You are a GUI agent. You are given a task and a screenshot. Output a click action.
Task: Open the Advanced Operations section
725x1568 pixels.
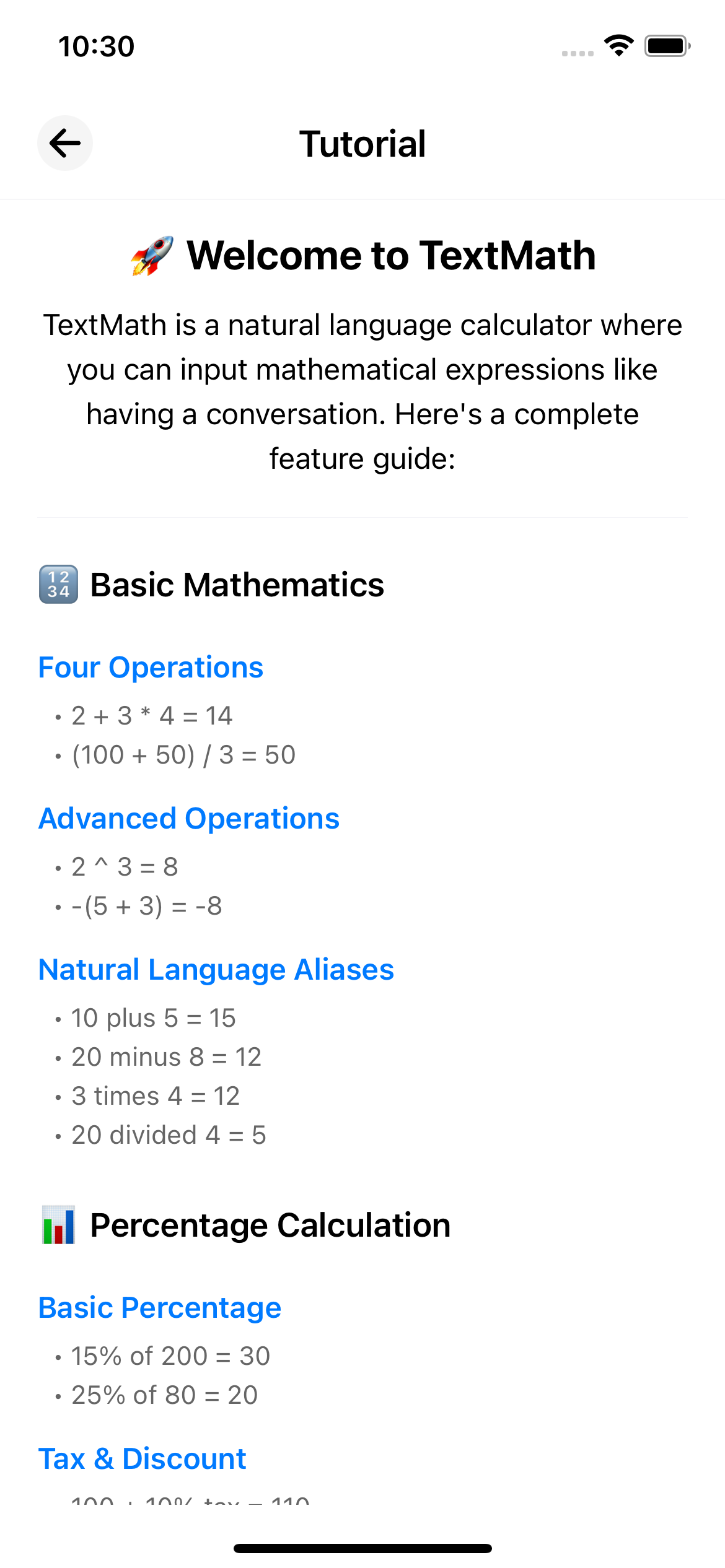(x=188, y=819)
